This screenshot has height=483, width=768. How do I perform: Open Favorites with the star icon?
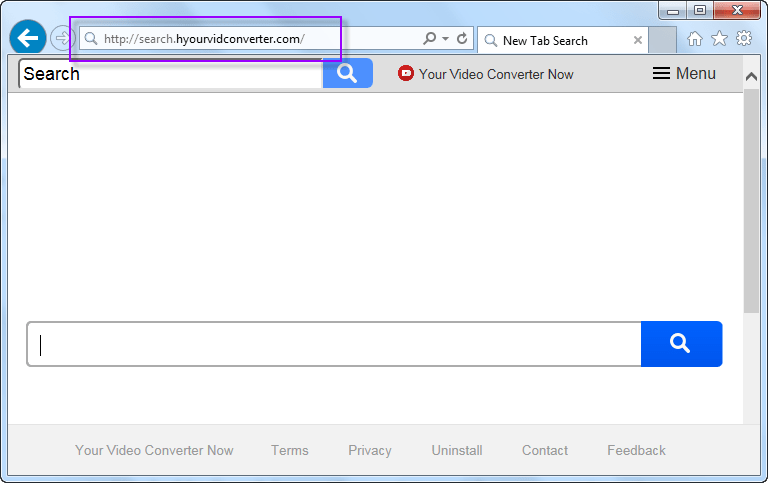pyautogui.click(x=719, y=38)
